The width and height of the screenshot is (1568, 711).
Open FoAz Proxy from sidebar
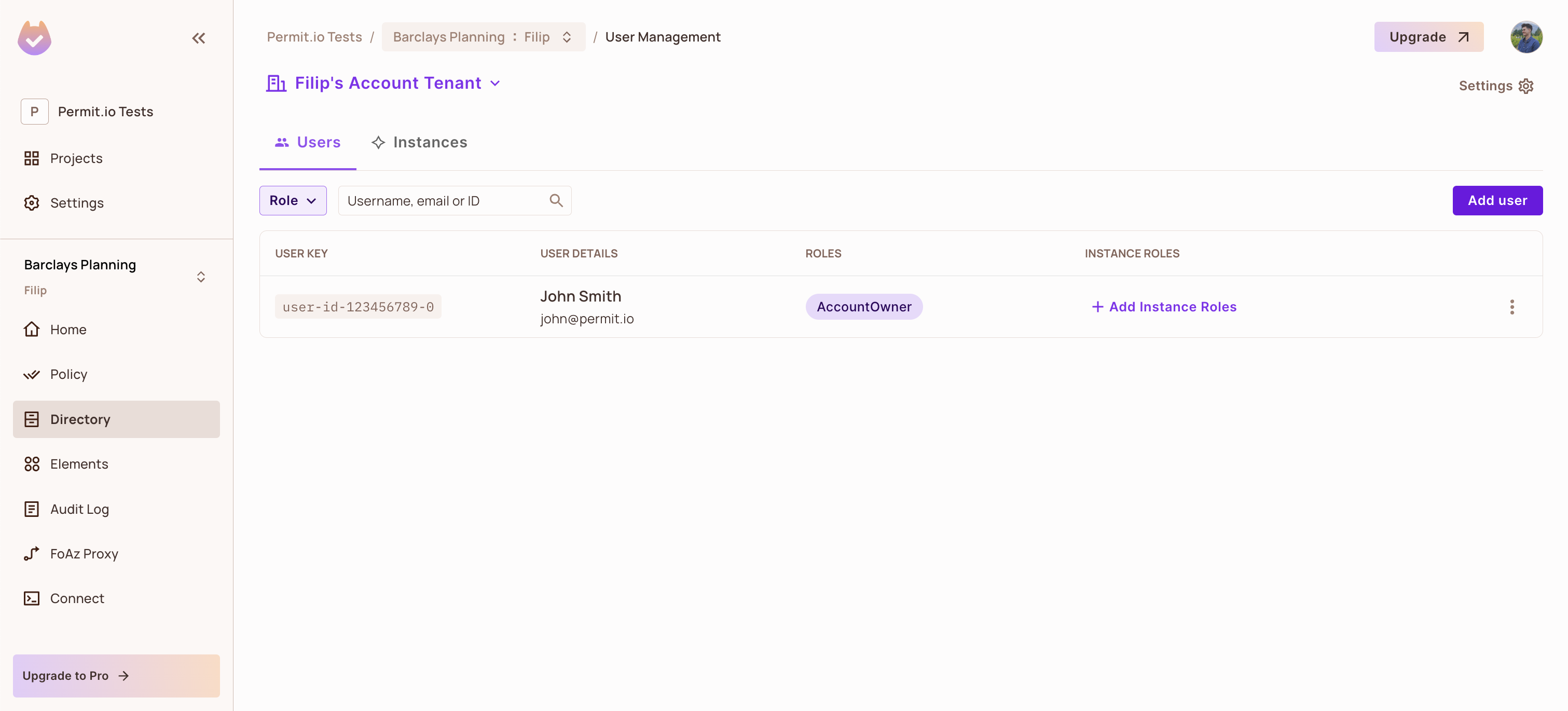coord(84,553)
